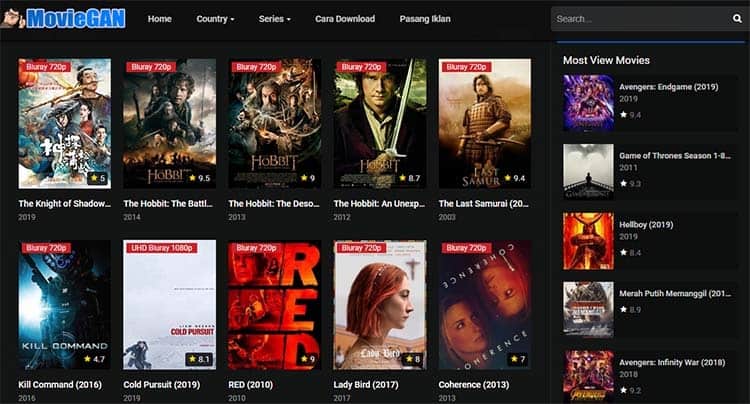The height and width of the screenshot is (404, 750).
Task: Click the 8.9 star under Merah Putih Memanggil
Action: (630, 310)
